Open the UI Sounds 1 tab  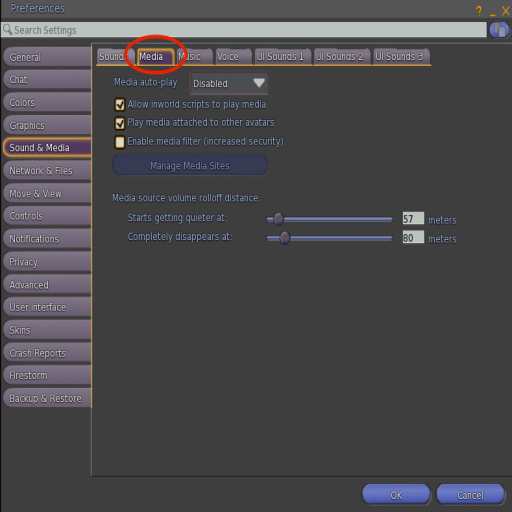tap(283, 57)
